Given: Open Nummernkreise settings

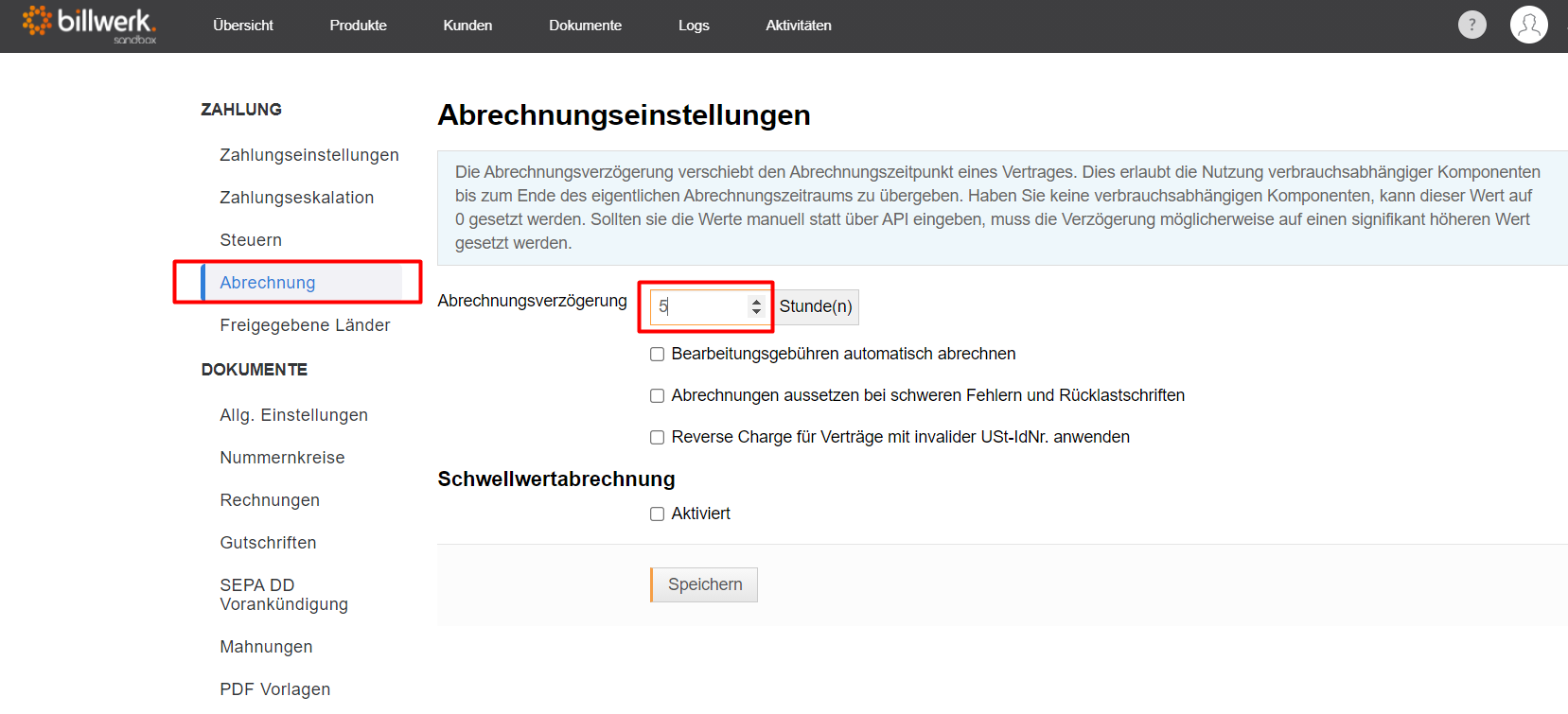Looking at the screenshot, I should [x=282, y=458].
